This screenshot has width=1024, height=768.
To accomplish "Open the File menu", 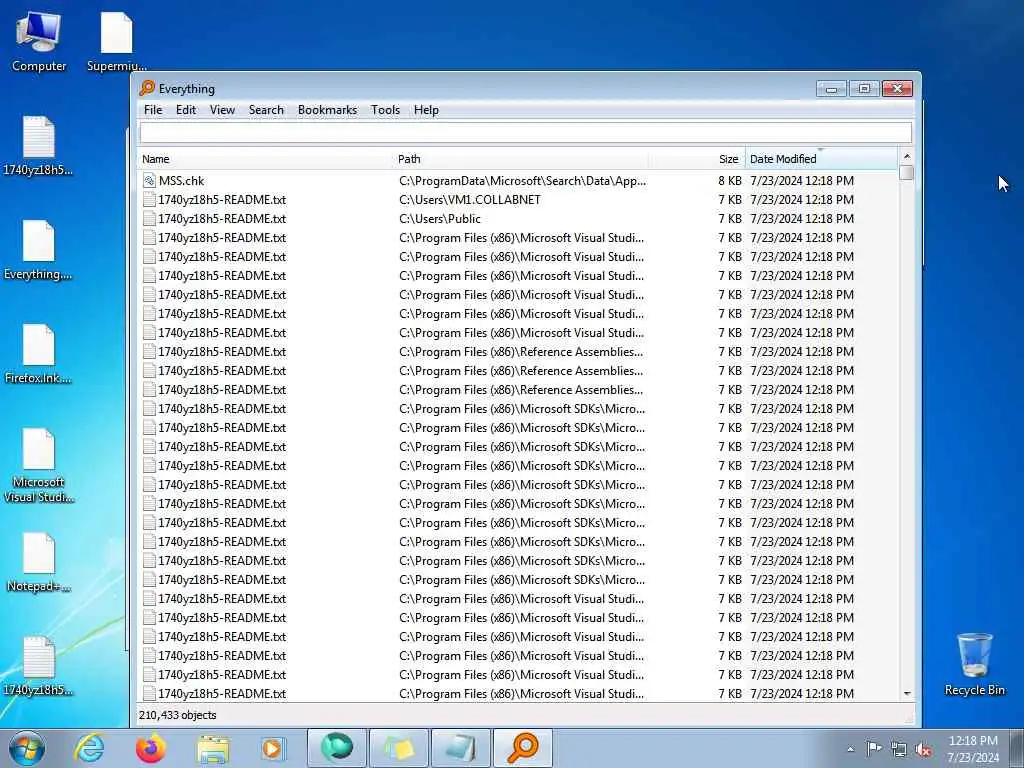I will click(153, 110).
